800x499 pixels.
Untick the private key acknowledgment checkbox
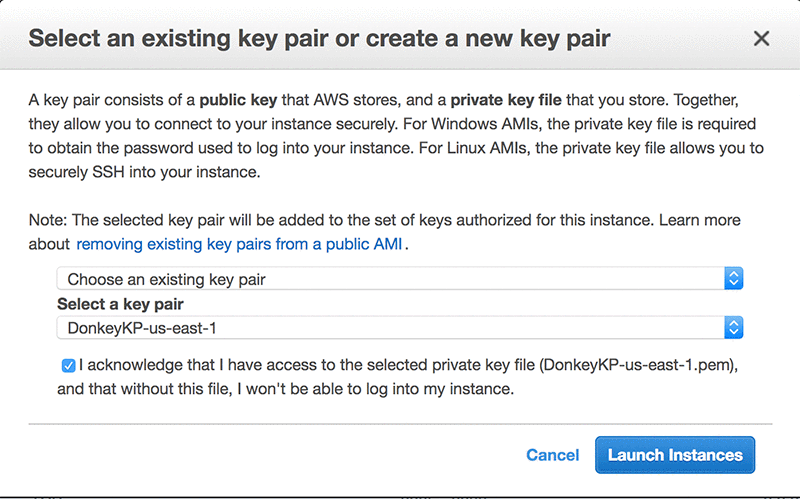click(67, 366)
